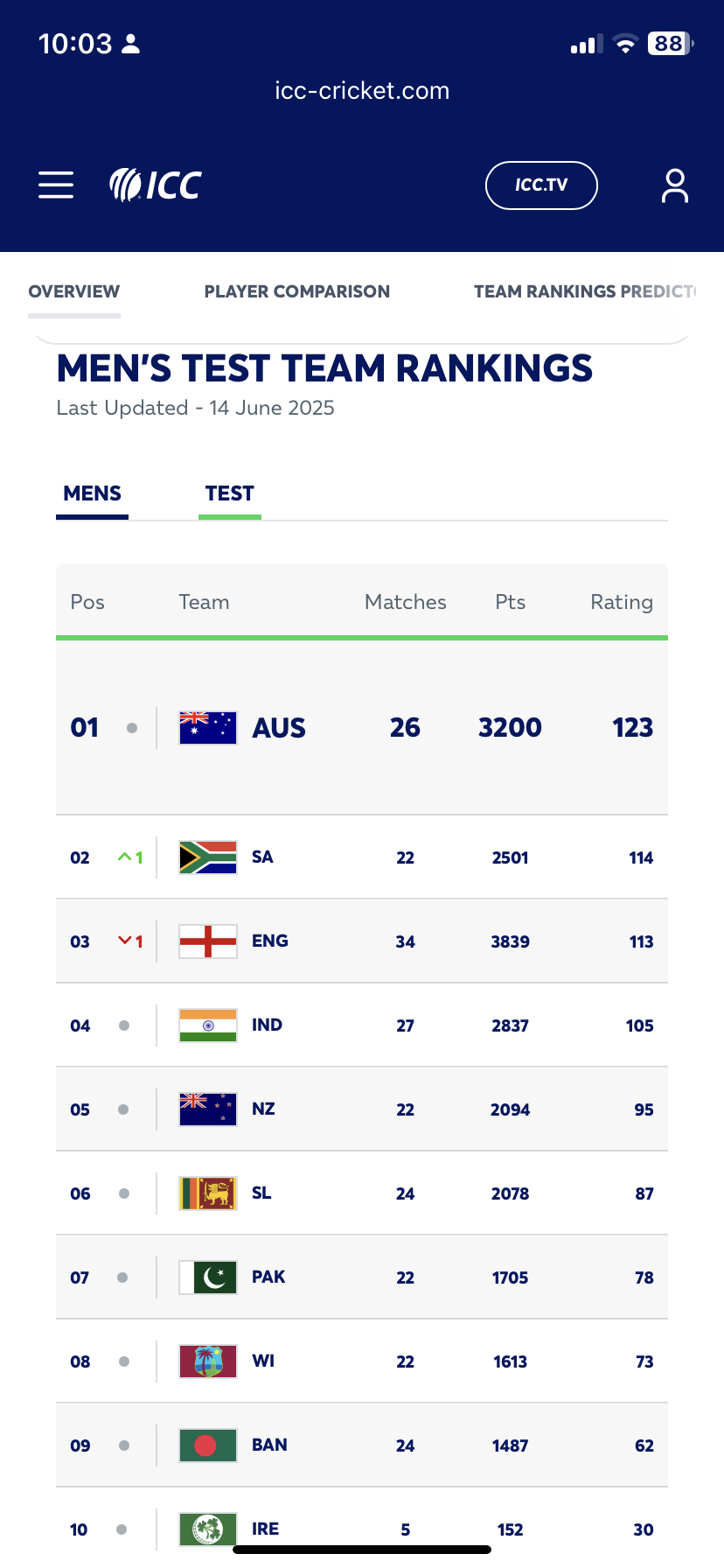The image size is (724, 1568).
Task: Open the ICC.TV button
Action: click(x=541, y=185)
